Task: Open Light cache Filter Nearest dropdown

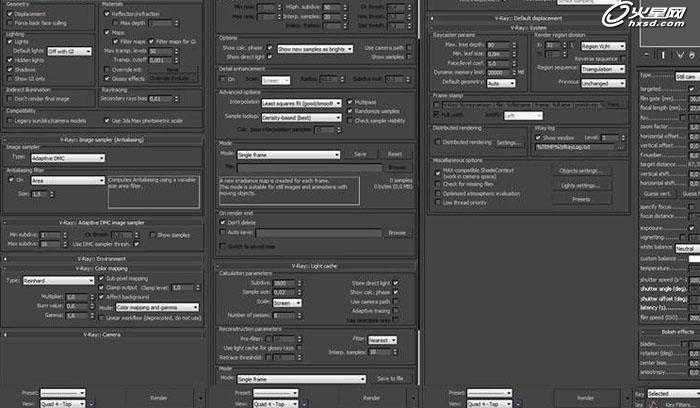Action: (382, 340)
